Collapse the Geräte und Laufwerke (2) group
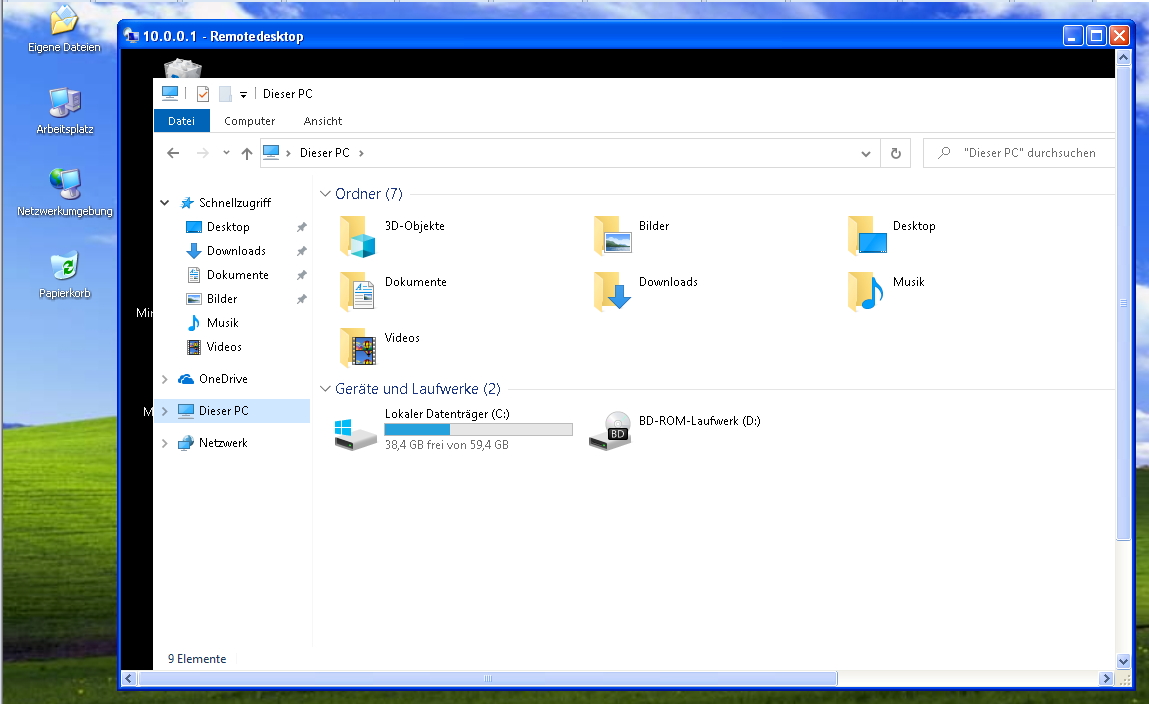1149x704 pixels. click(x=325, y=389)
